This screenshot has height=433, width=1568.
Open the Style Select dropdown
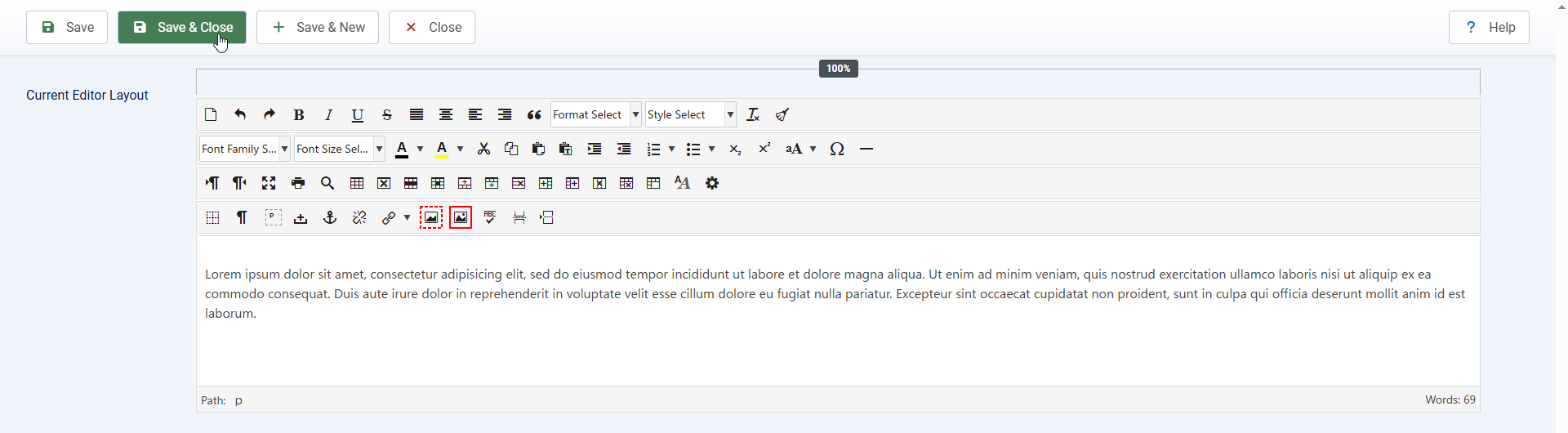coord(691,115)
